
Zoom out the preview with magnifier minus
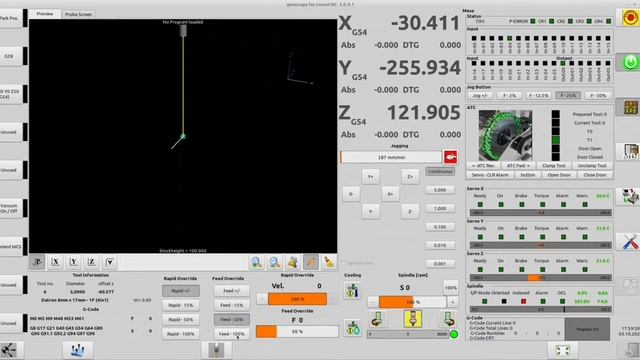(x=275, y=262)
